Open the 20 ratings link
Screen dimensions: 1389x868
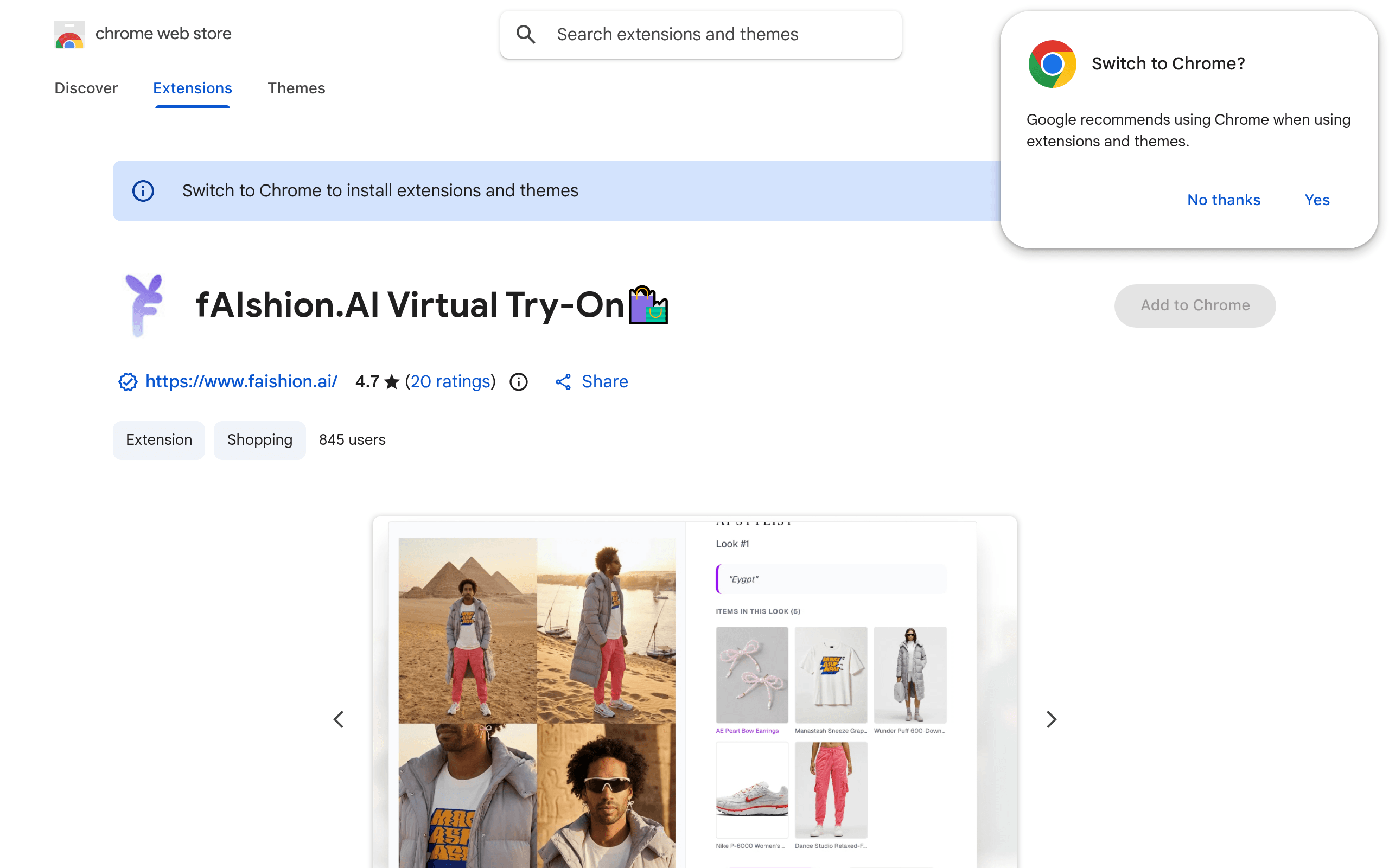(x=450, y=382)
